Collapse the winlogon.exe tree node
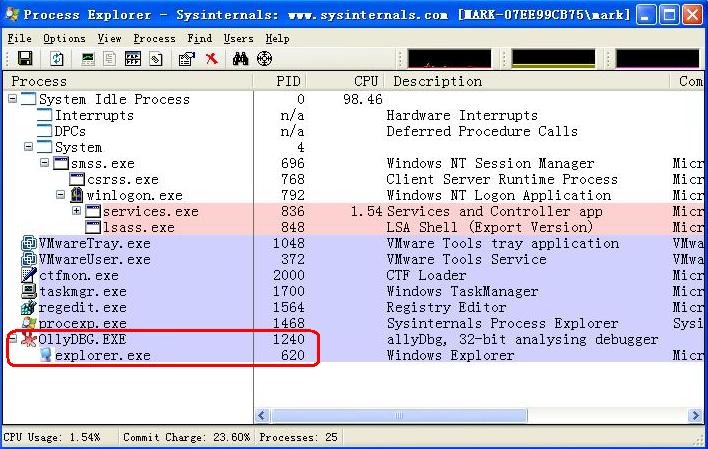708x449 pixels. 61,195
